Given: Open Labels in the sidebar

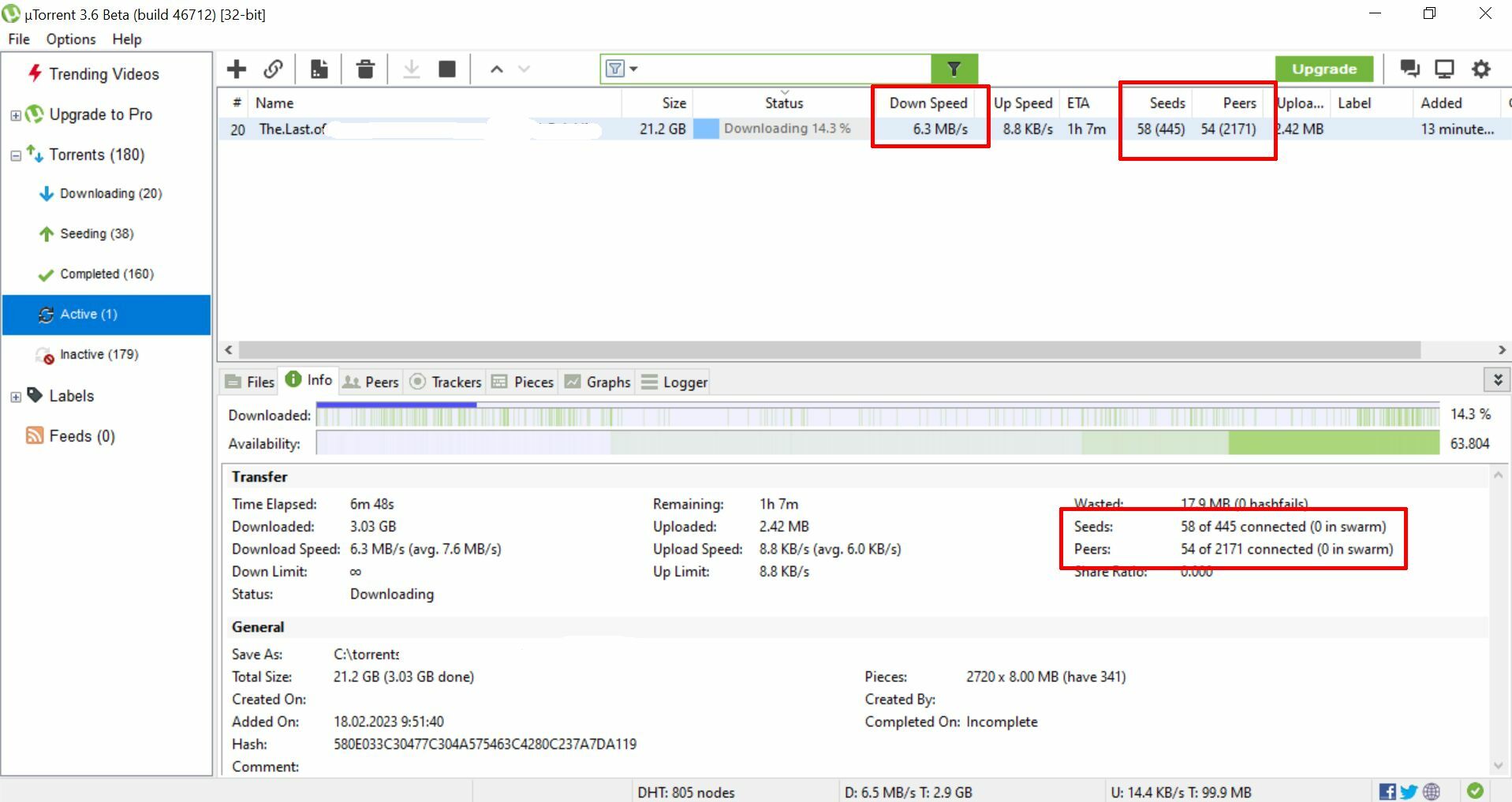Looking at the screenshot, I should click(x=71, y=396).
